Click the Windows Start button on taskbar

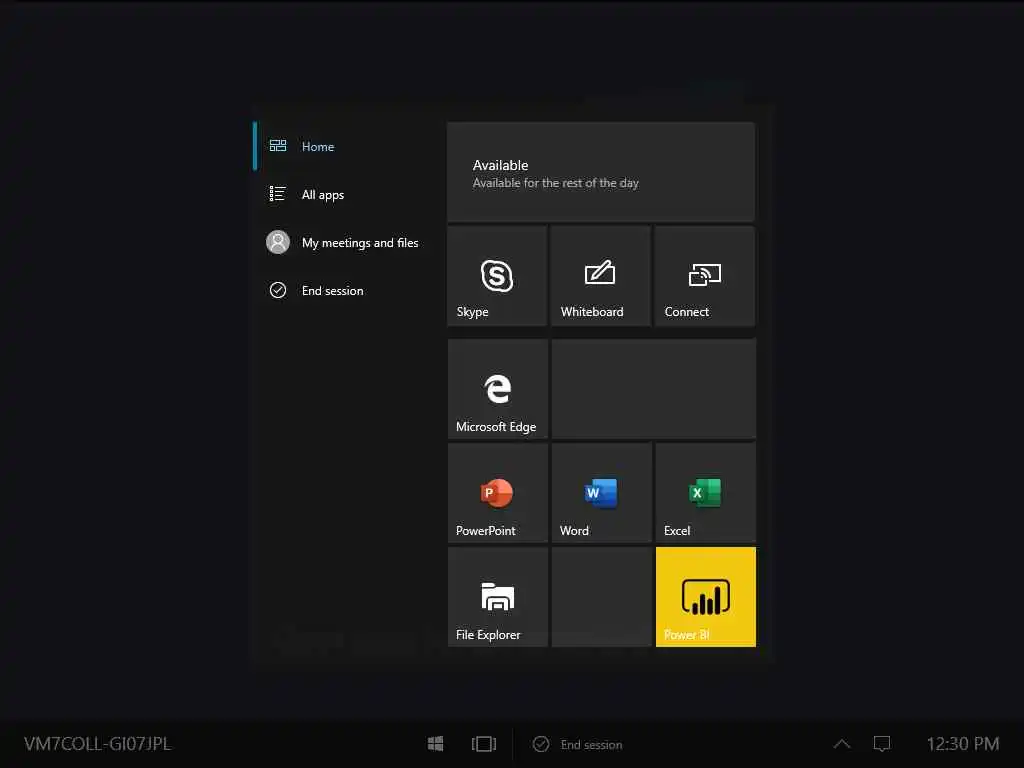(436, 744)
